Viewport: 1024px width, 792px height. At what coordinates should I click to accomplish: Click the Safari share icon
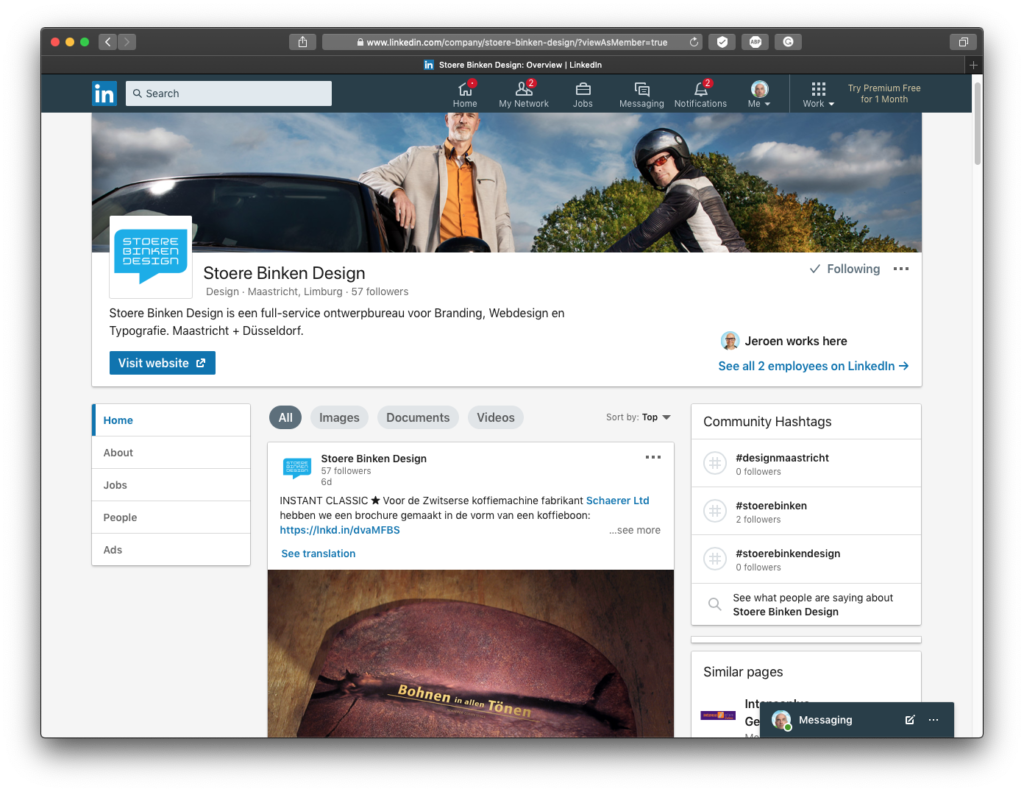tap(302, 42)
